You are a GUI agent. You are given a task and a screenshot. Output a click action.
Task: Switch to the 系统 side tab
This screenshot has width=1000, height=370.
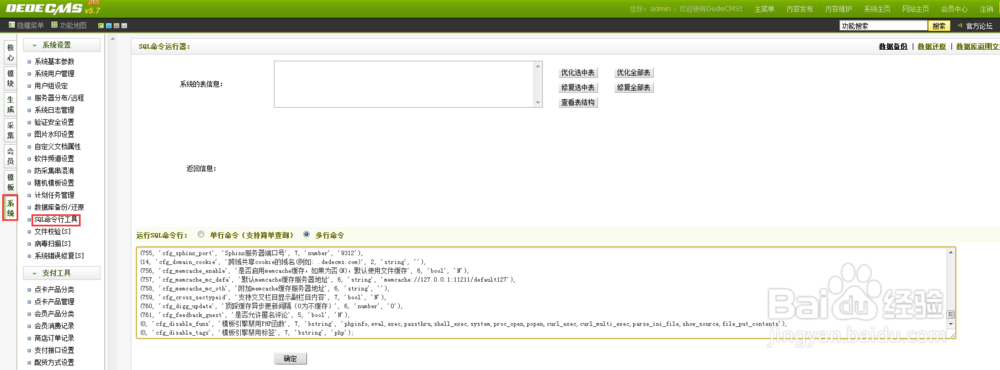10,207
